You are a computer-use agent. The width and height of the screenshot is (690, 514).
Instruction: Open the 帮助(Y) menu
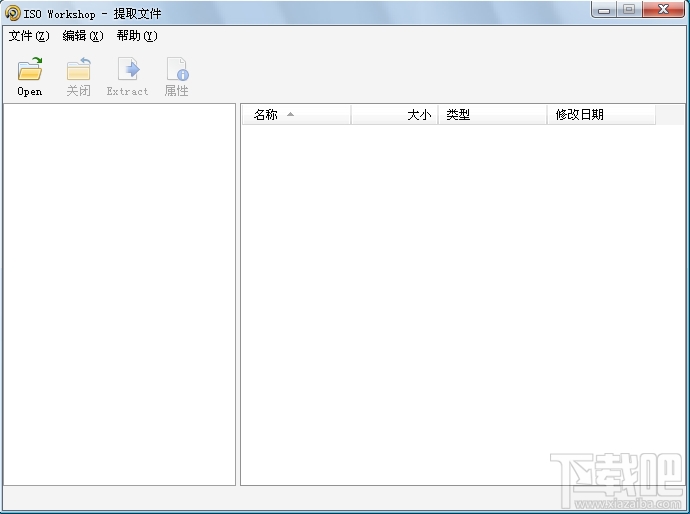(x=137, y=36)
